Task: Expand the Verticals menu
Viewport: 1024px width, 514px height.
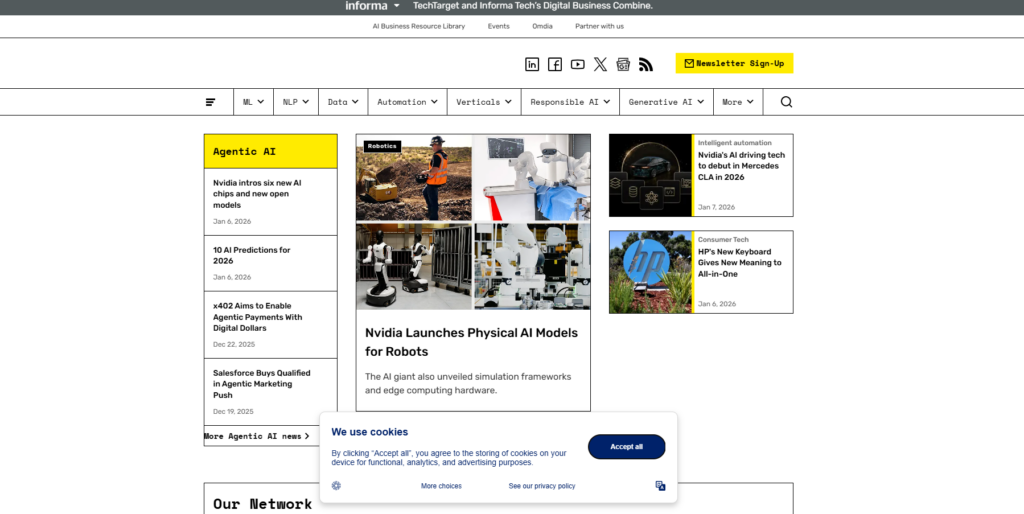Action: point(484,102)
